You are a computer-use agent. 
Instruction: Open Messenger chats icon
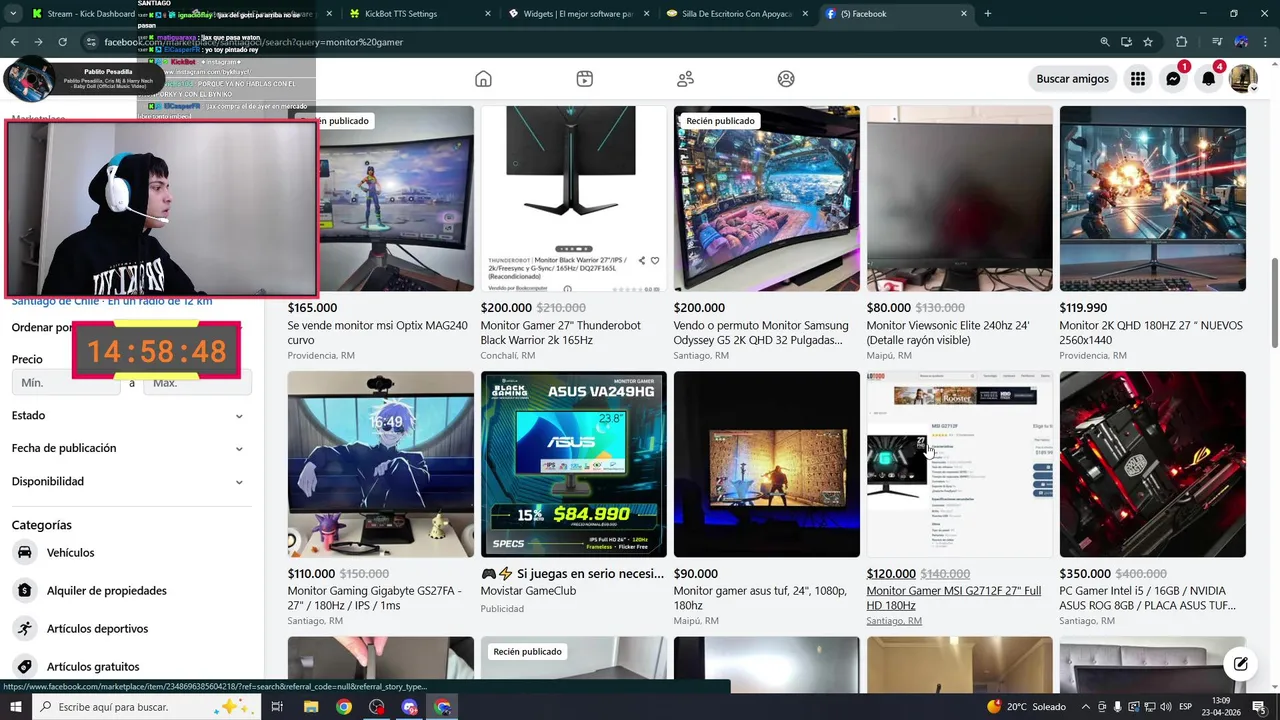click(x=1173, y=79)
